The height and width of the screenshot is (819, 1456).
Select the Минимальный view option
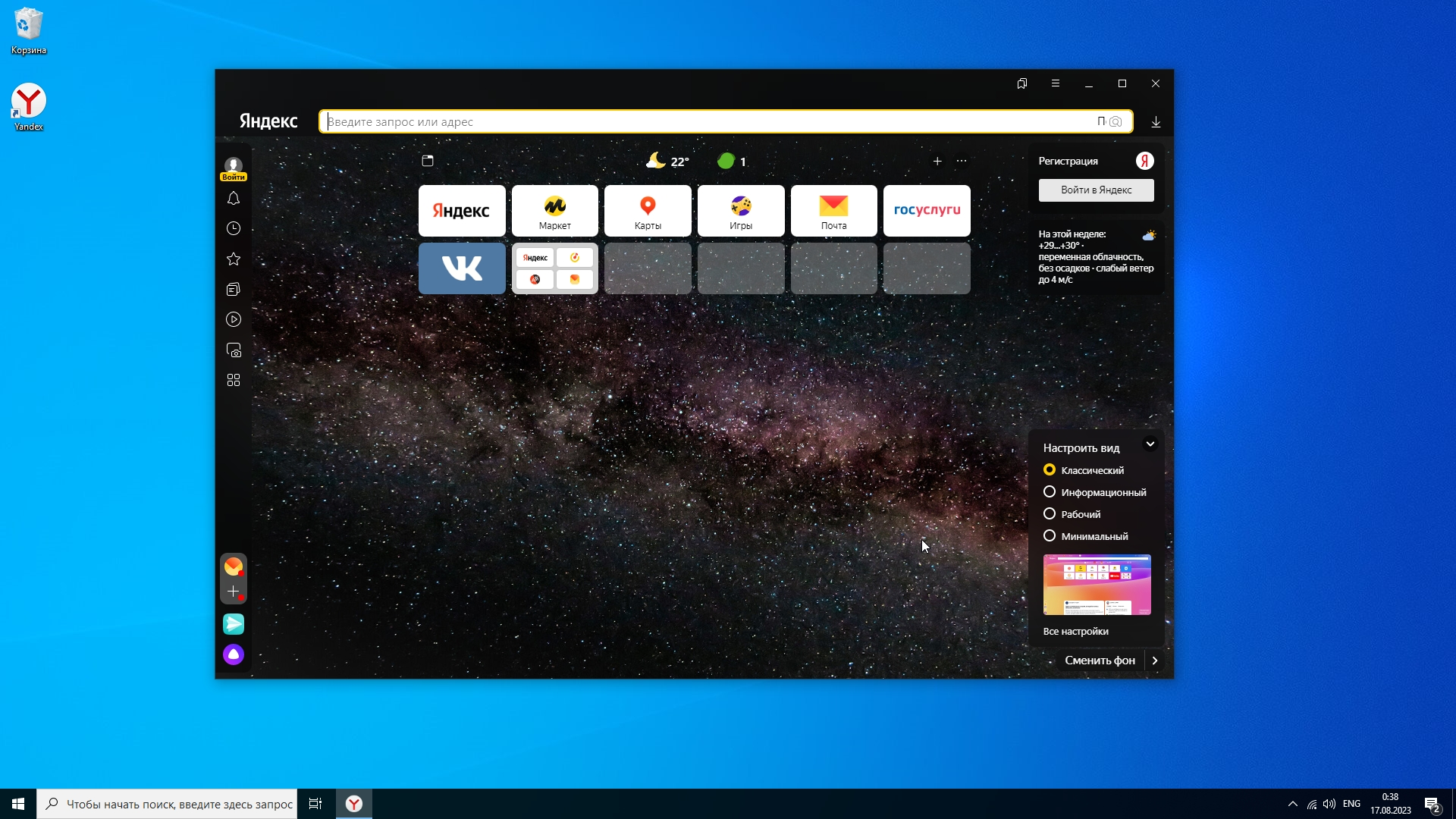click(1050, 536)
